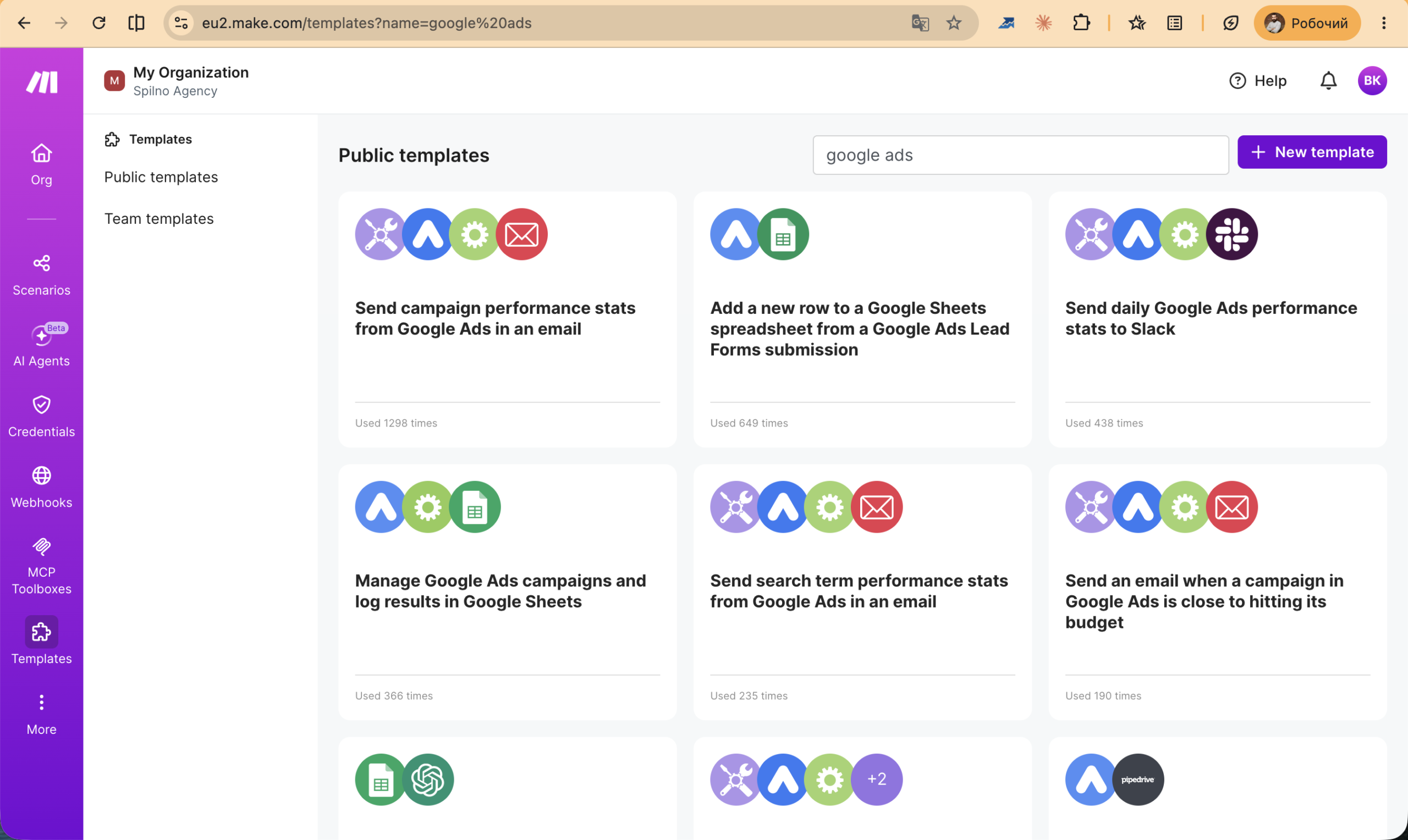Screen dimensions: 1408x840
Task: Open the site information icon in address bar
Action: click(181, 23)
